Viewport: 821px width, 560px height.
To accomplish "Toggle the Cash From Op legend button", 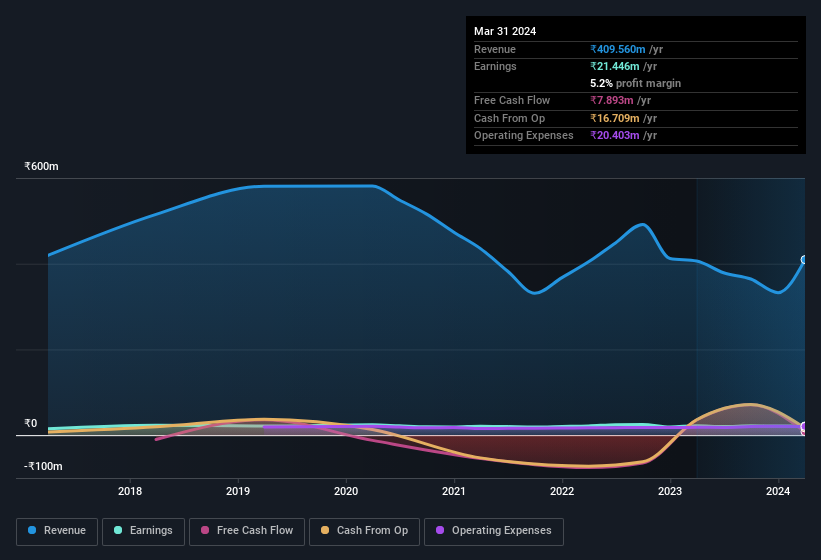I will click(364, 532).
